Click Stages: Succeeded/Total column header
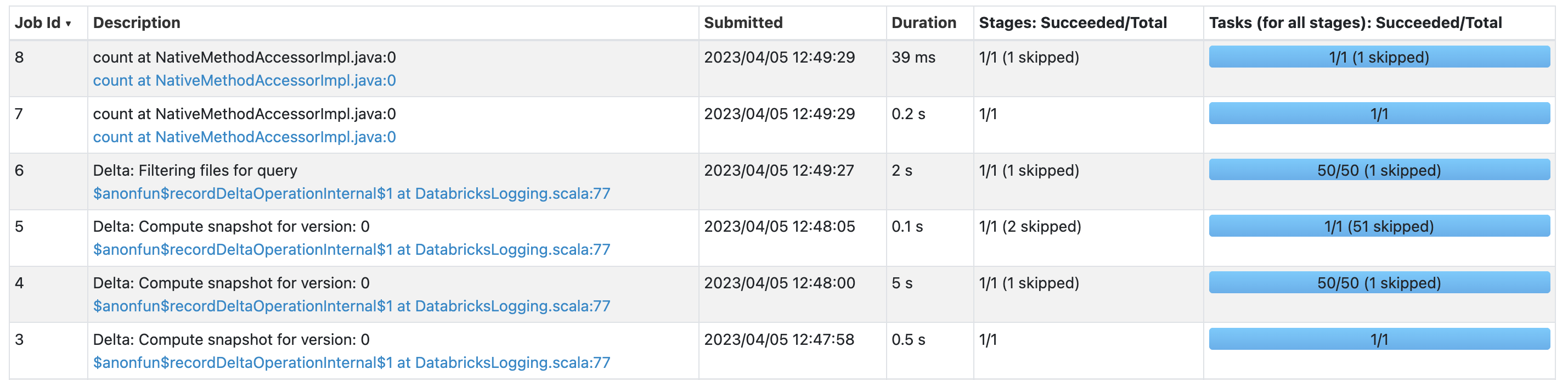The image size is (1568, 380). pos(1073,23)
